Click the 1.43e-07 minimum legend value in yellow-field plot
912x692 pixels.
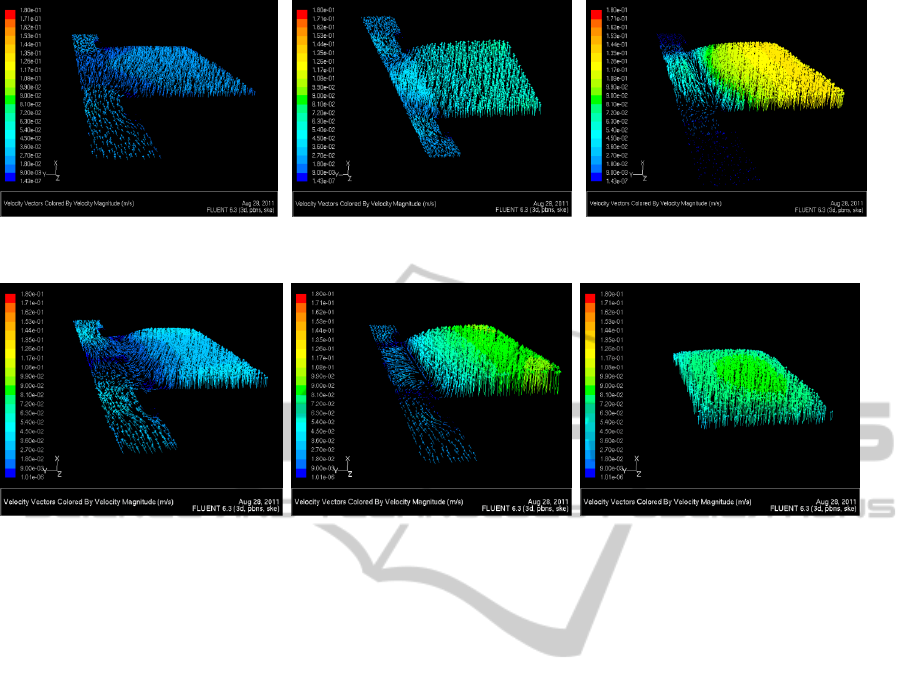point(610,182)
